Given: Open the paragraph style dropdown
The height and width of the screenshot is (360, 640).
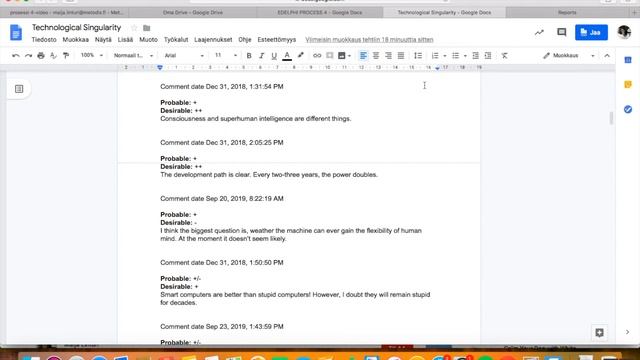Looking at the screenshot, I should (133, 56).
